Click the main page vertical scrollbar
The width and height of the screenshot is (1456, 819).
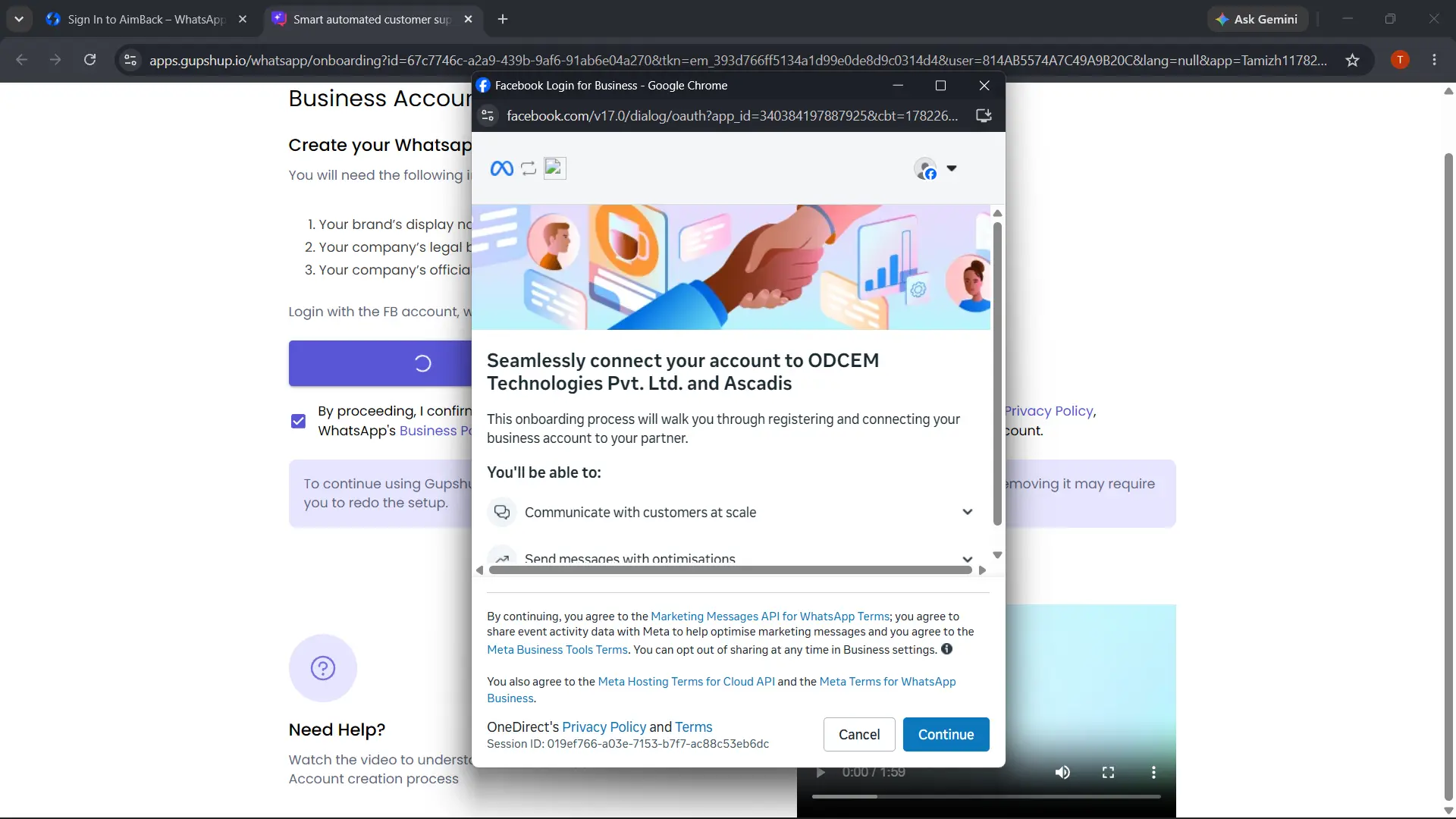[1448, 478]
